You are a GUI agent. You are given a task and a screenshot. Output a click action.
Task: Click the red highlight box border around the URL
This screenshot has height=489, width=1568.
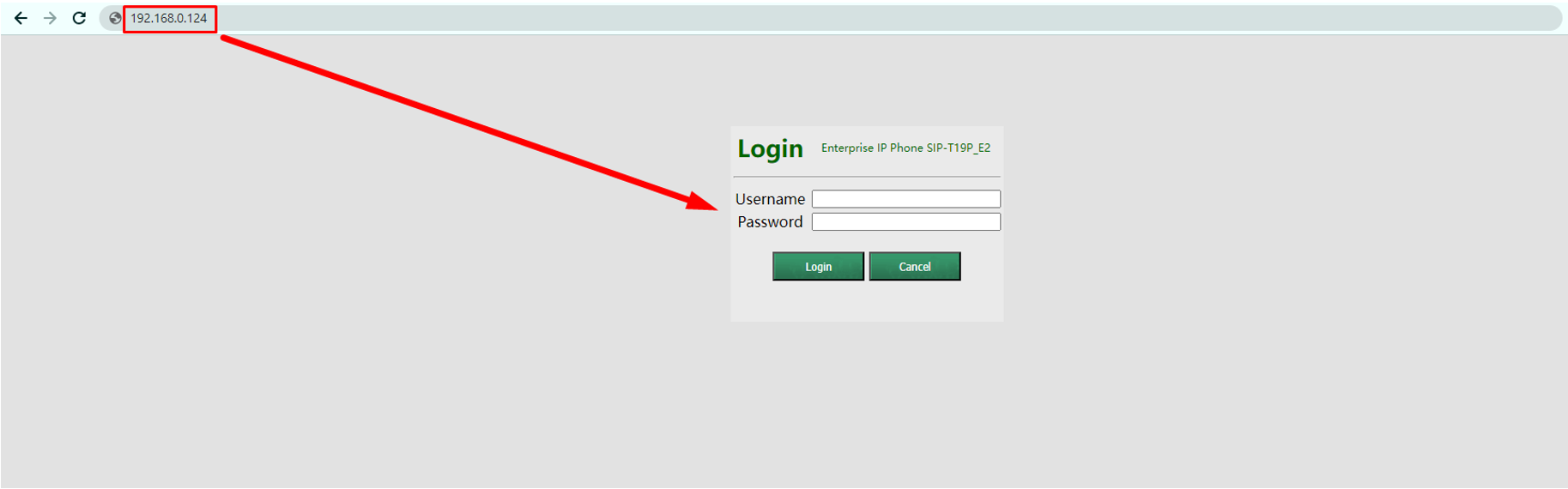[x=169, y=6]
